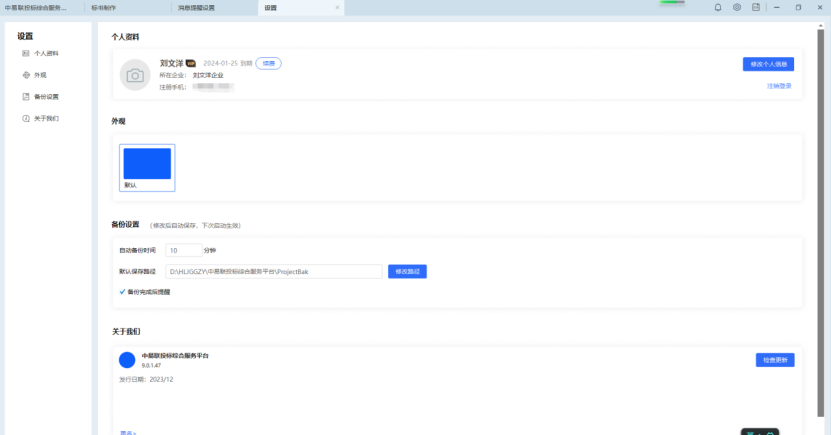Click the 自动备份时间 minutes input field
The image size is (831, 435).
click(x=183, y=250)
